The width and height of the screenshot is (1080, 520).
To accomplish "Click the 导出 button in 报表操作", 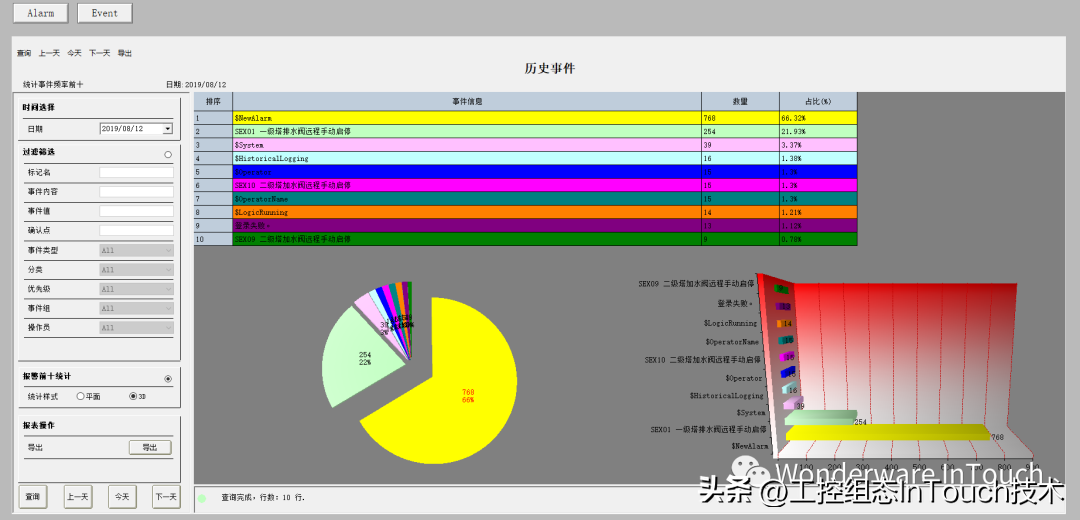I will pos(150,448).
